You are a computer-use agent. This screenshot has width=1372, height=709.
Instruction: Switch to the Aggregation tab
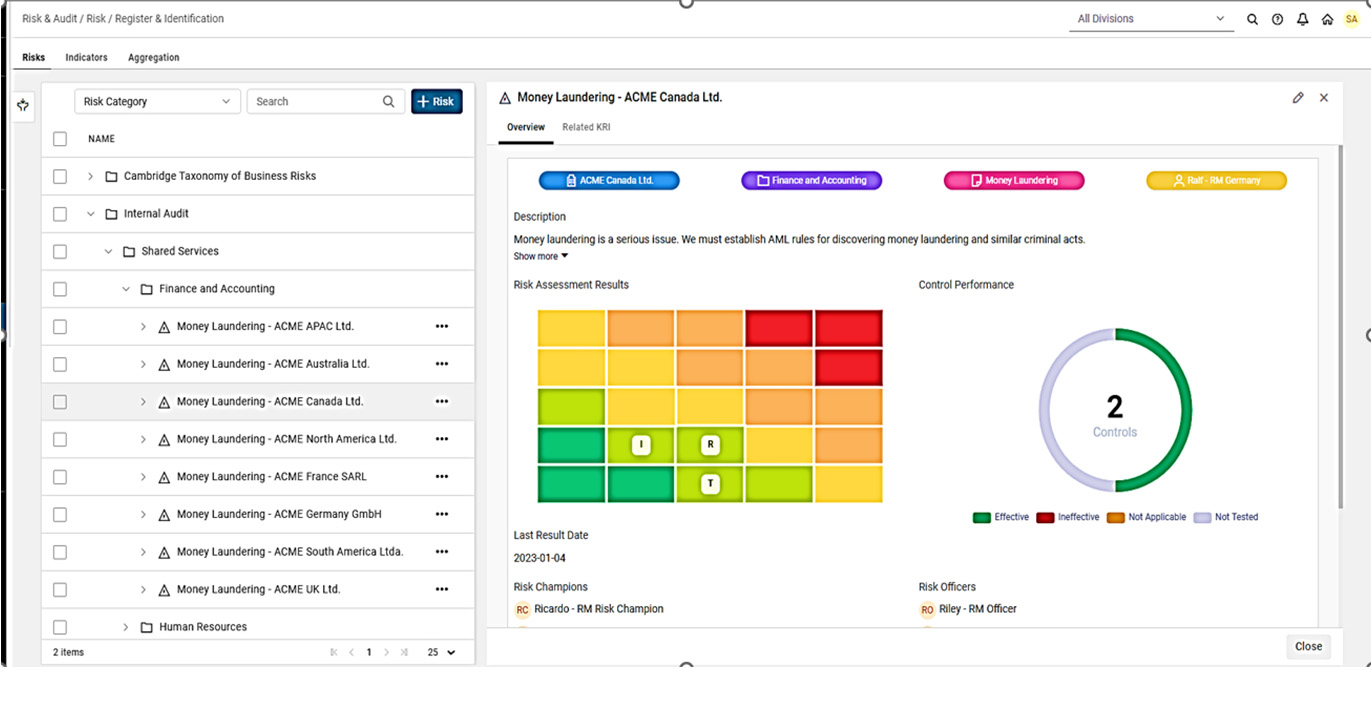coord(154,58)
